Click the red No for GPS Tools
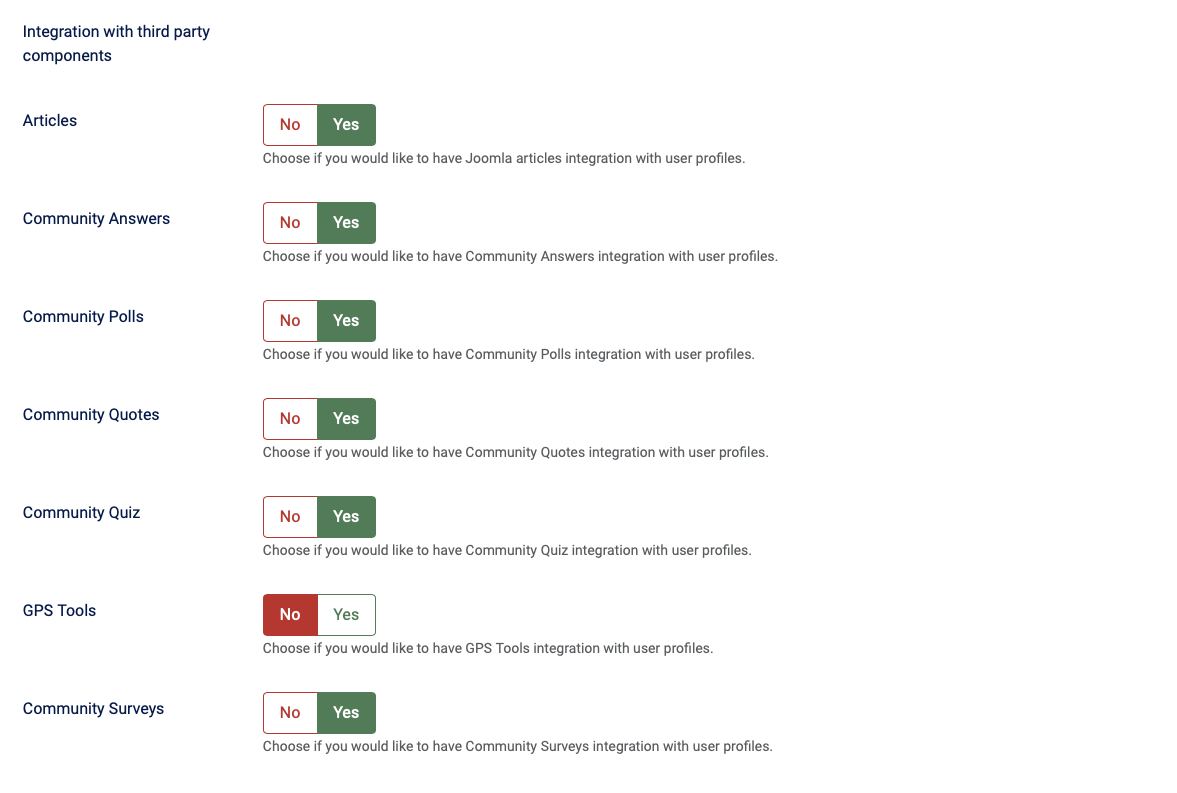The image size is (1177, 793). tap(290, 615)
